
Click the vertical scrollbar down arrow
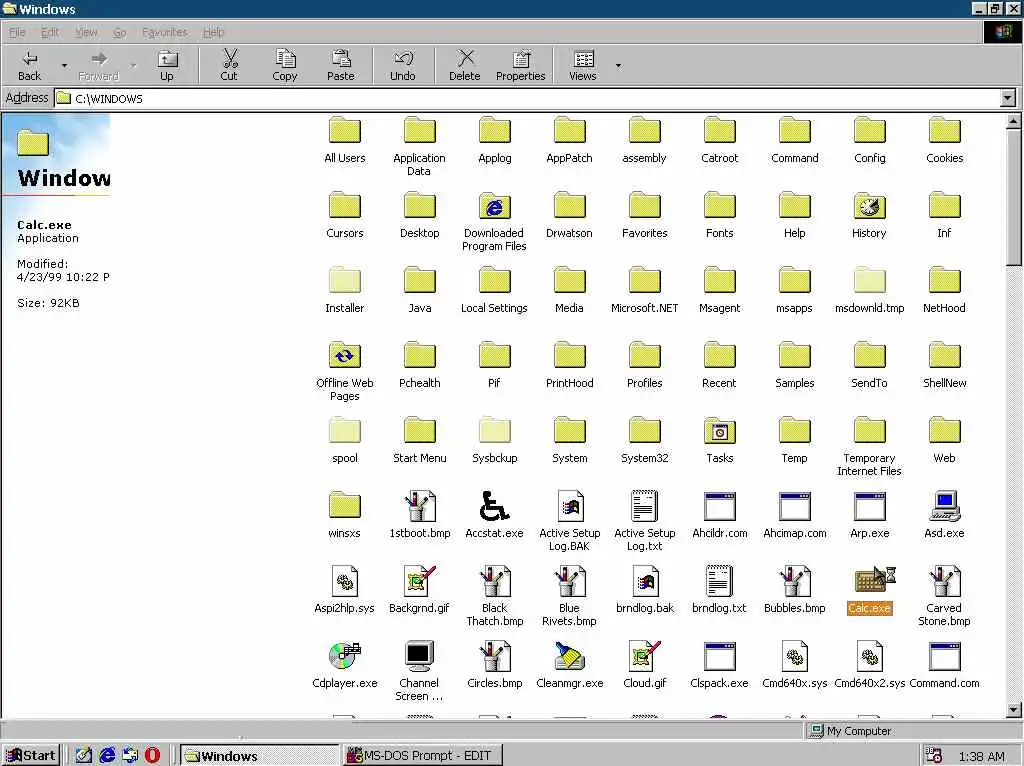coord(1014,710)
